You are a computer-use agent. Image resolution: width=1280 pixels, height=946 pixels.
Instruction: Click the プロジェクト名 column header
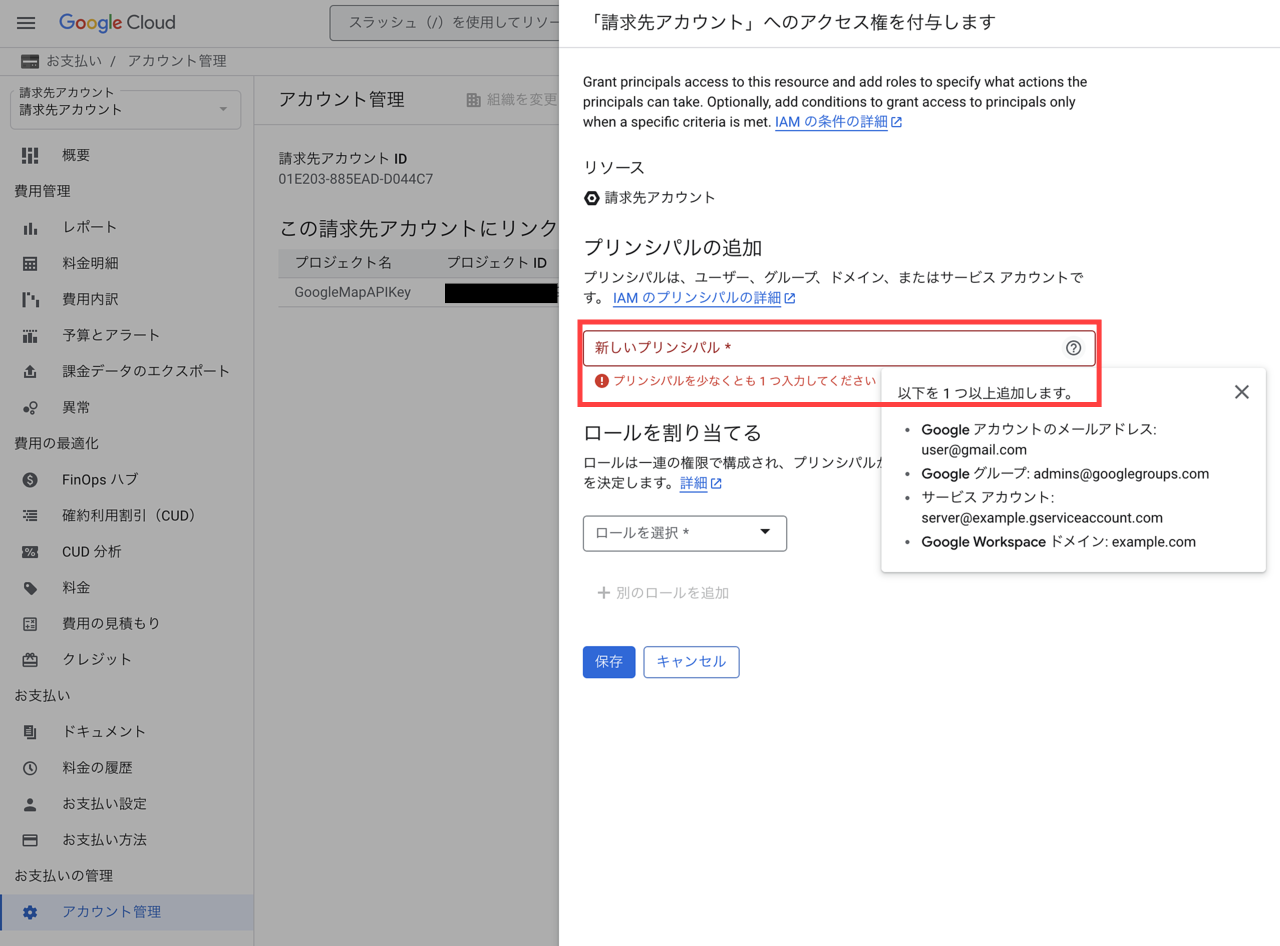point(343,263)
